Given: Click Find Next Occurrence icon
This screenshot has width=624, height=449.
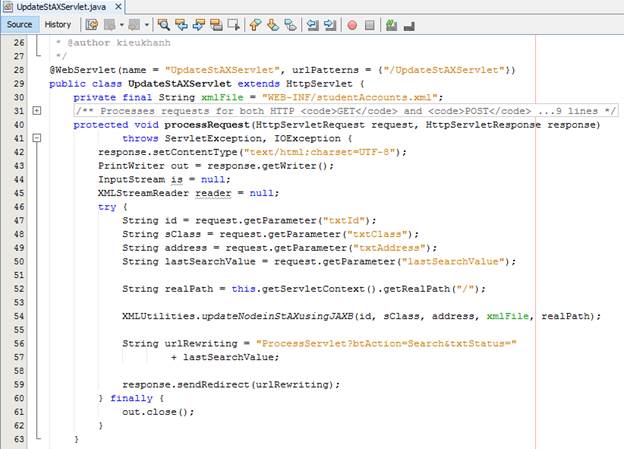Looking at the screenshot, I should 199,25.
